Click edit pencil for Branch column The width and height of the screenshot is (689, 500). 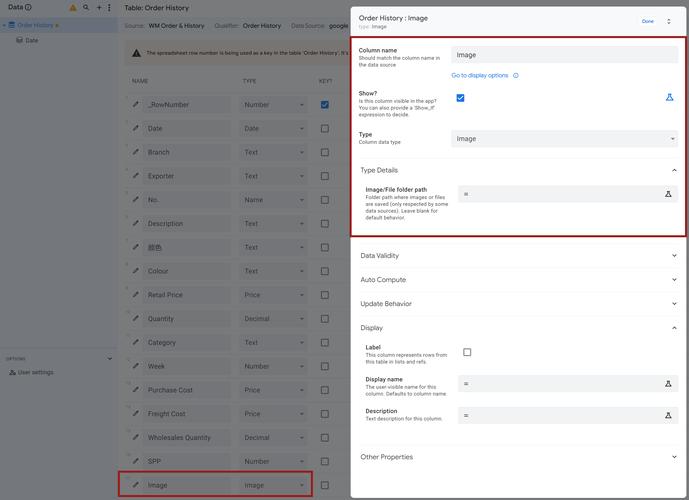(x=136, y=152)
